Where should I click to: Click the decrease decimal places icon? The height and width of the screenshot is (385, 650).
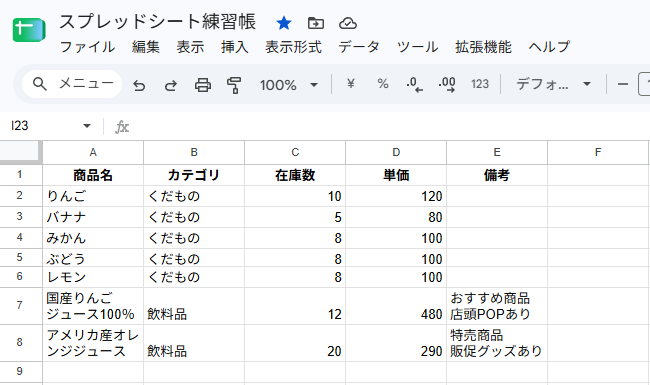pyautogui.click(x=415, y=84)
